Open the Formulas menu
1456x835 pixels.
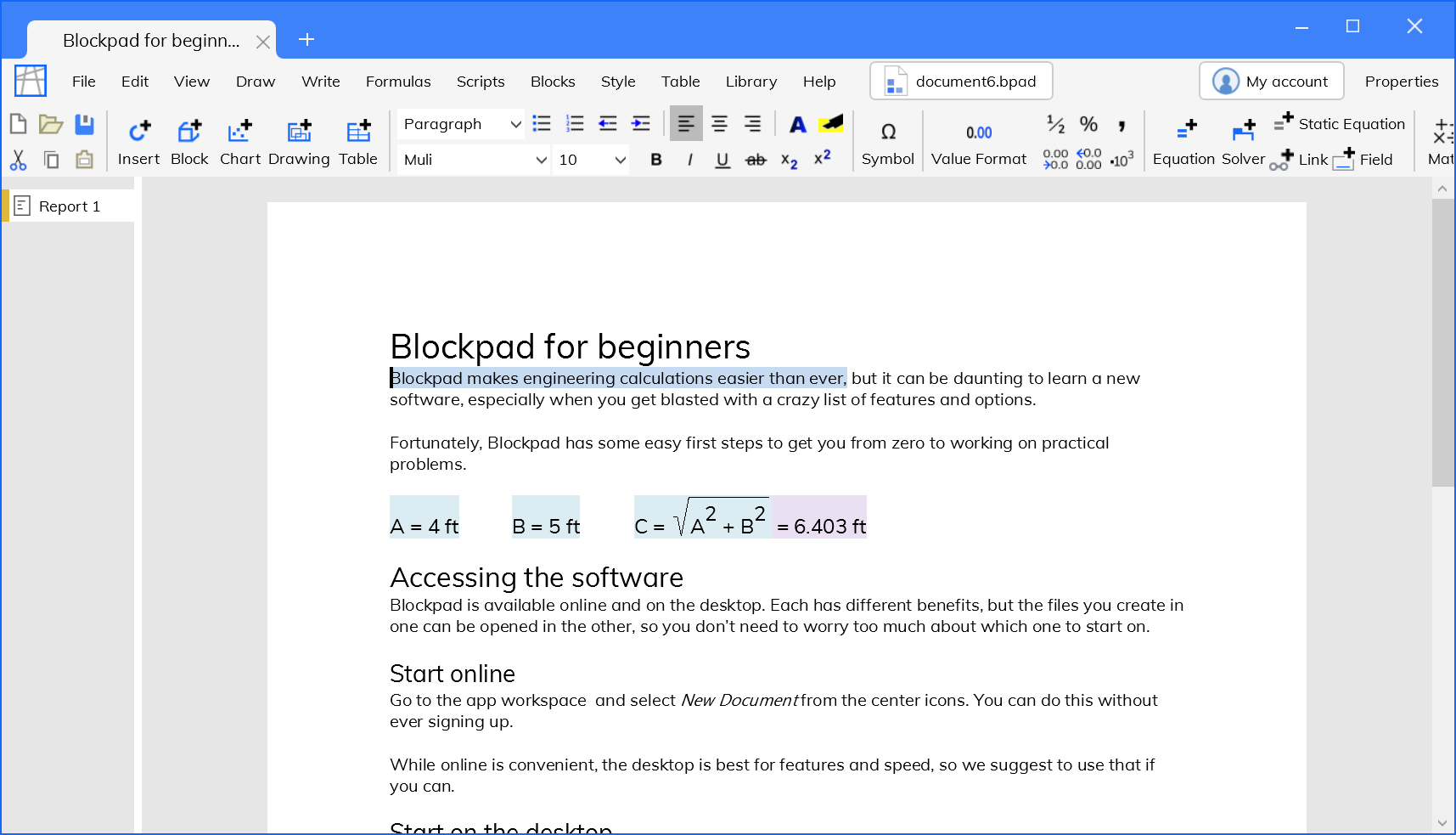point(398,82)
